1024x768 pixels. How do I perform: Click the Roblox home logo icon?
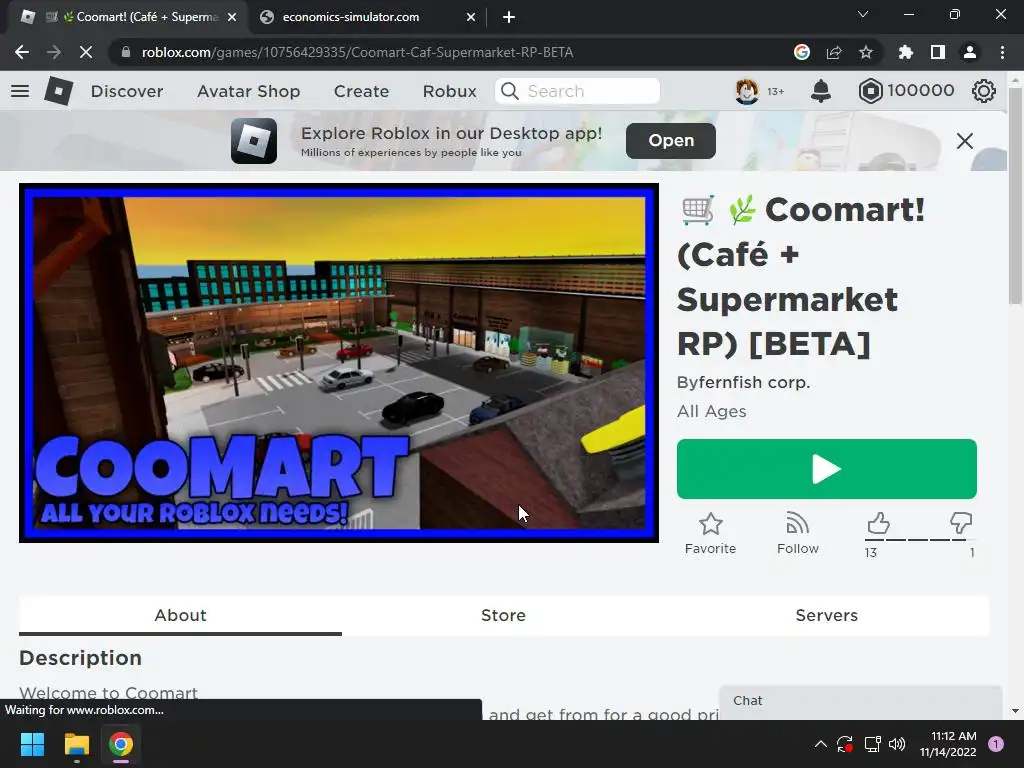tap(59, 91)
